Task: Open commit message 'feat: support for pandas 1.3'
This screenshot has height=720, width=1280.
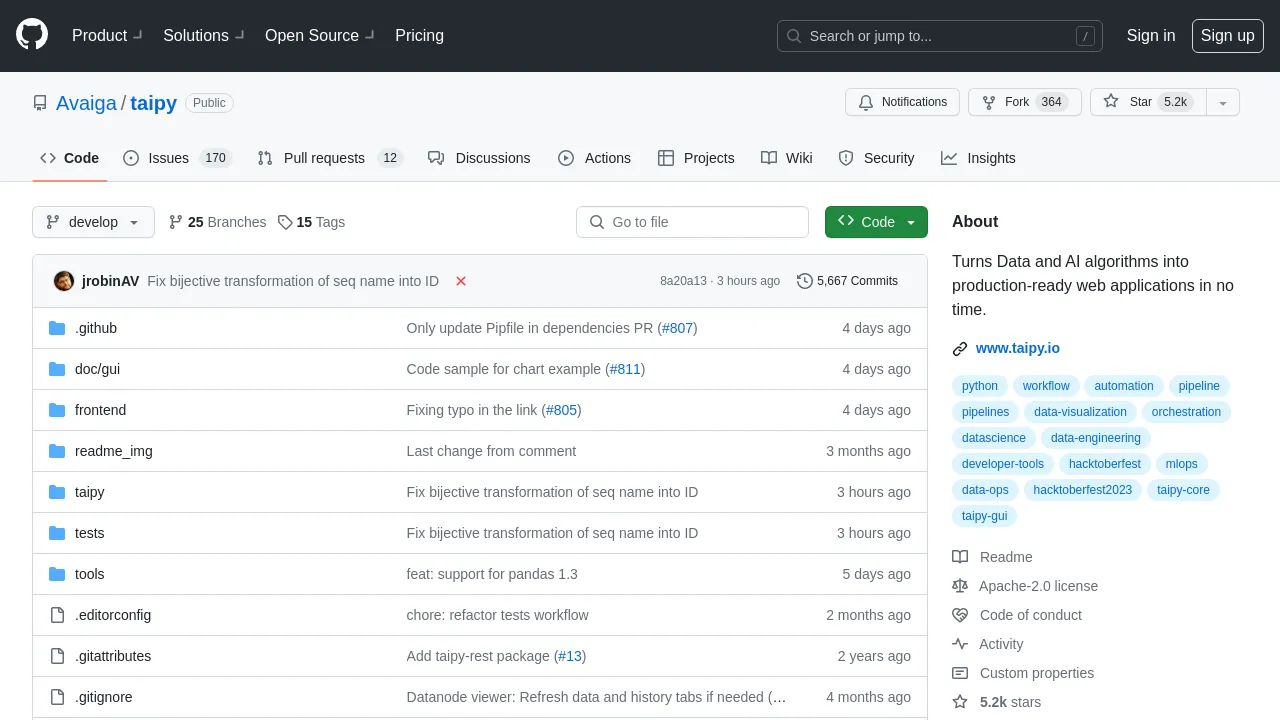Action: 492,574
